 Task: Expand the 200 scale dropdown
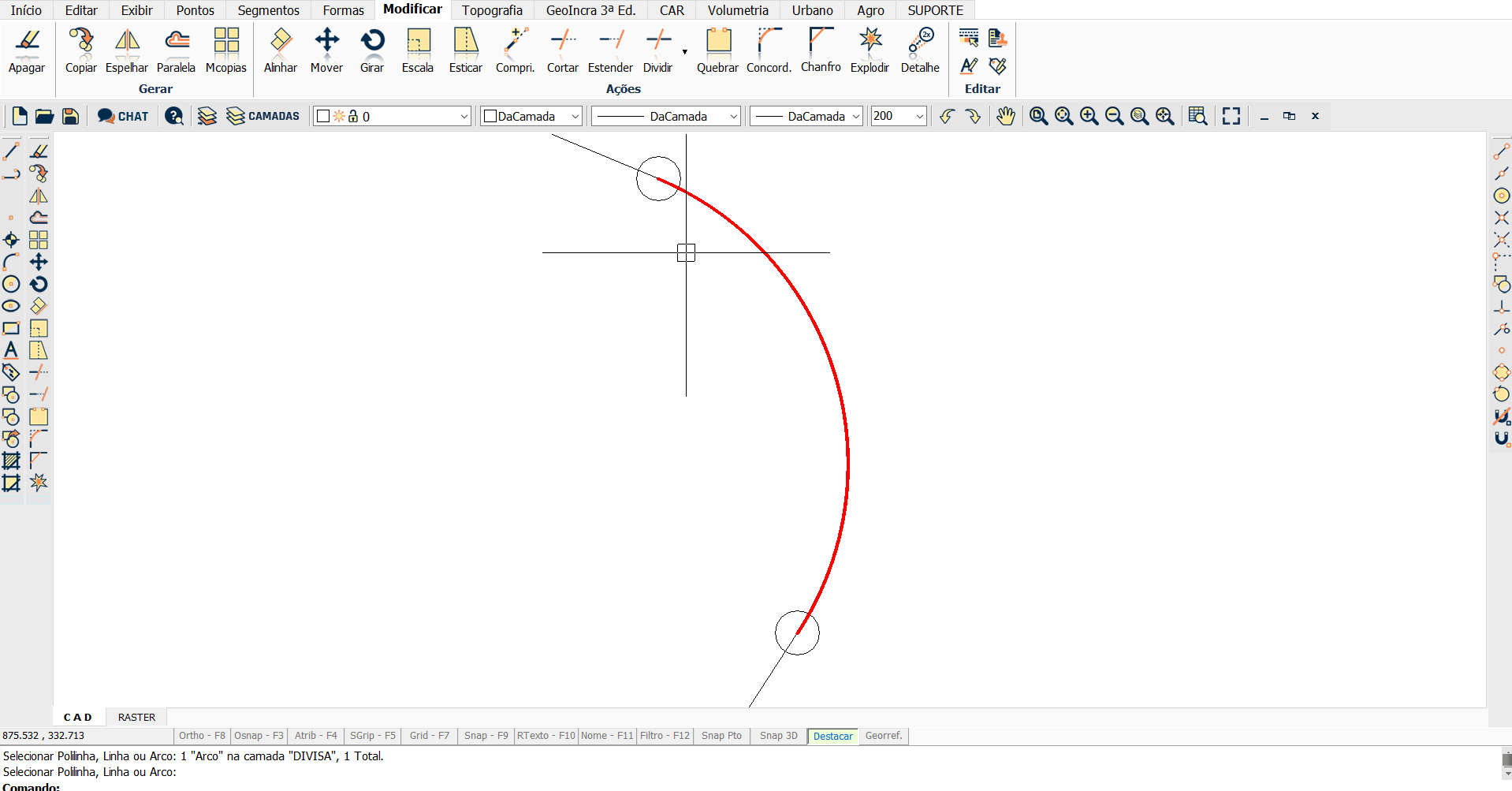point(919,117)
